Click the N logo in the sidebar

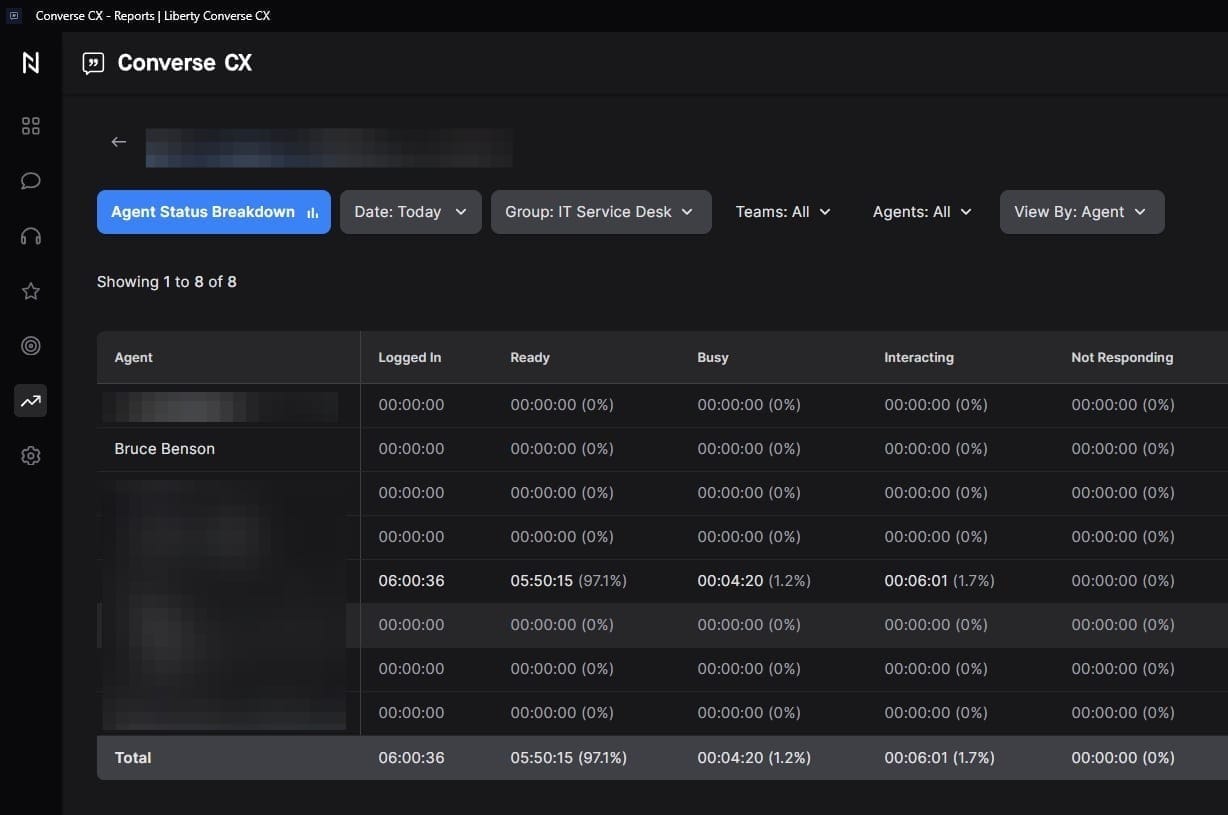pyautogui.click(x=31, y=63)
